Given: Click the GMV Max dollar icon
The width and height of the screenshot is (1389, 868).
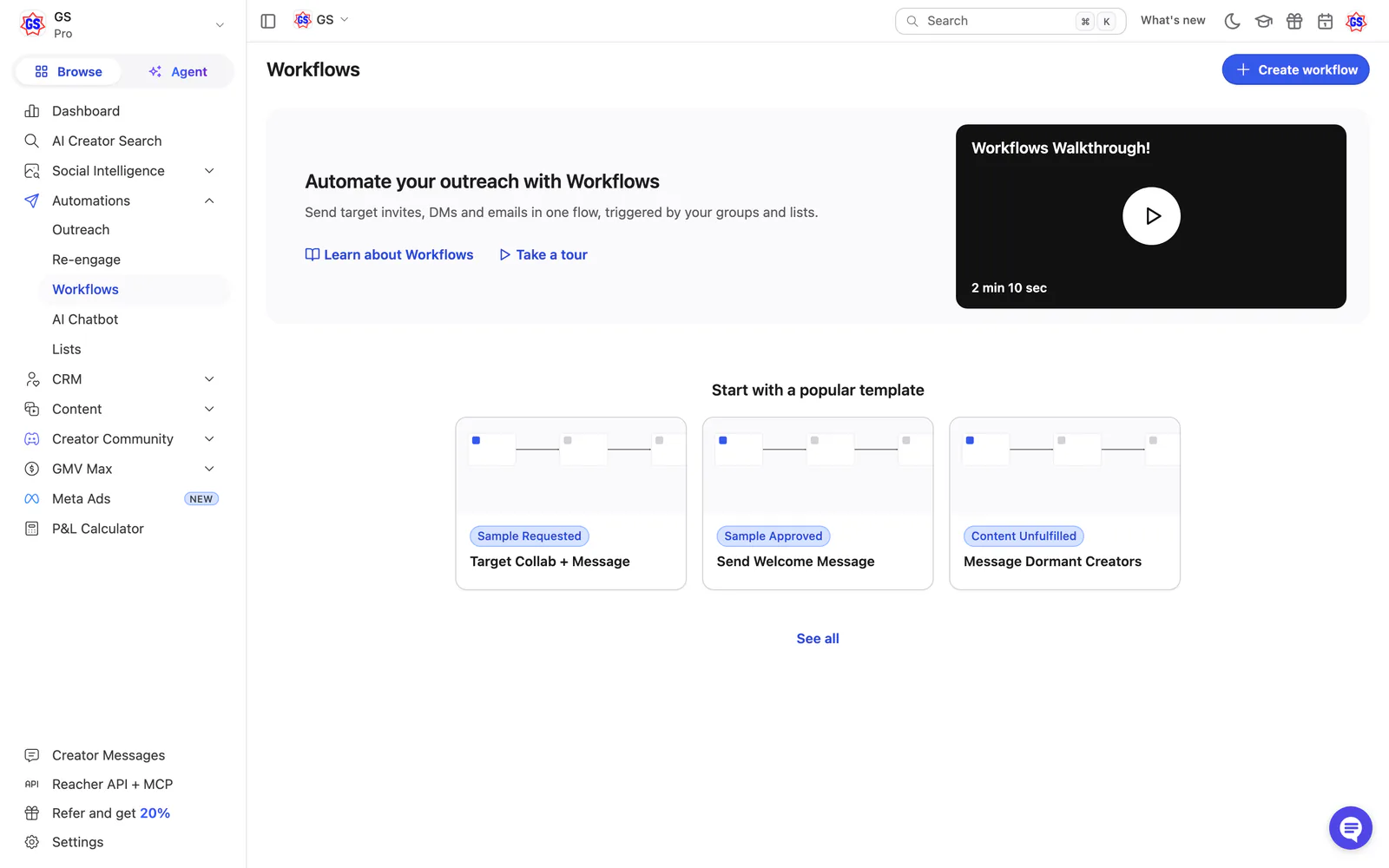Looking at the screenshot, I should coord(32,469).
